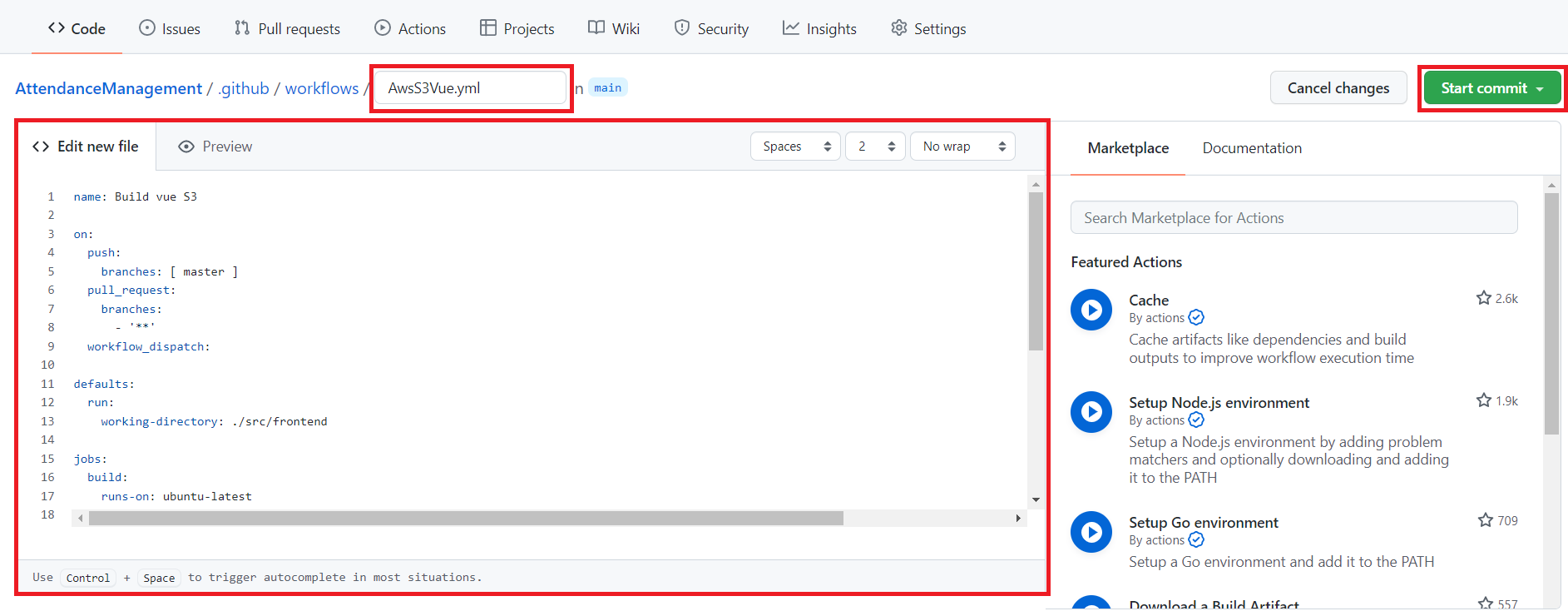
Task: Click the AttendanceManagement repository link
Action: tap(108, 88)
